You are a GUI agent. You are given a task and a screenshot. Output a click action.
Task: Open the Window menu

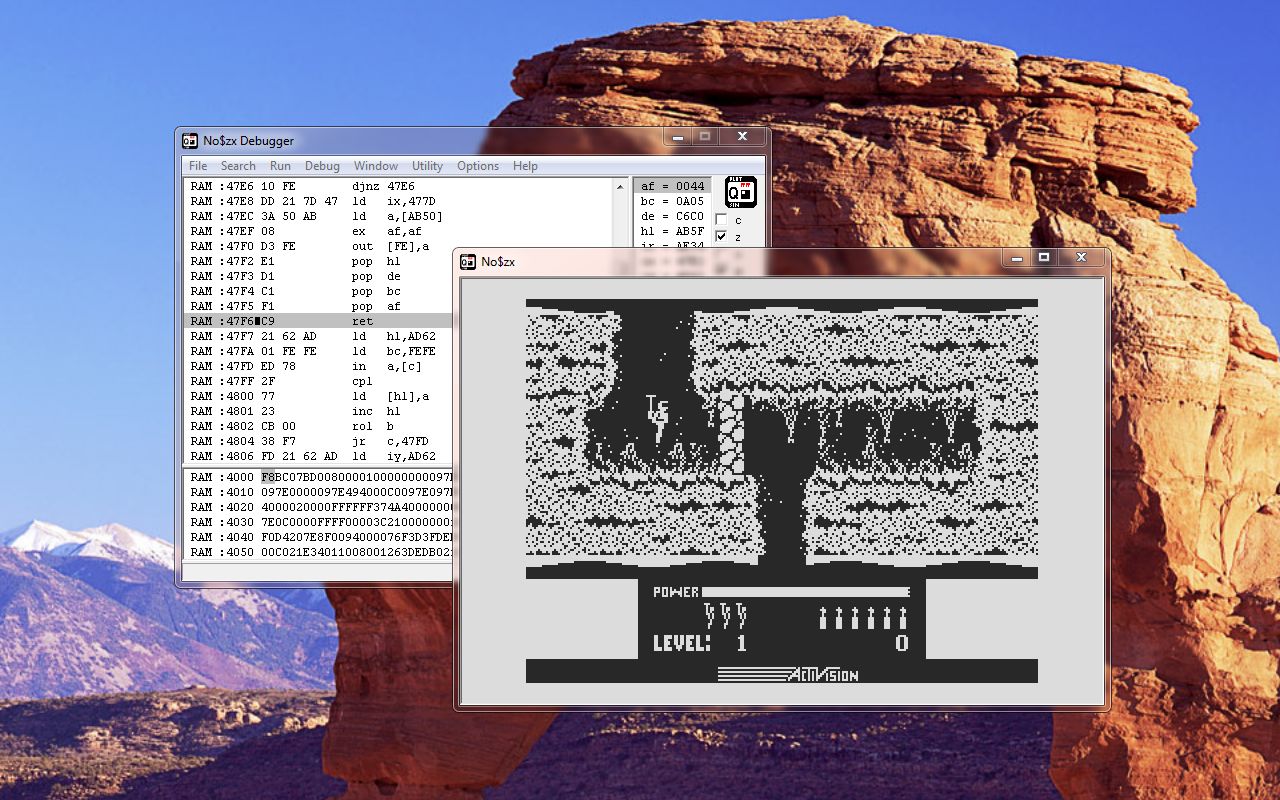(376, 166)
